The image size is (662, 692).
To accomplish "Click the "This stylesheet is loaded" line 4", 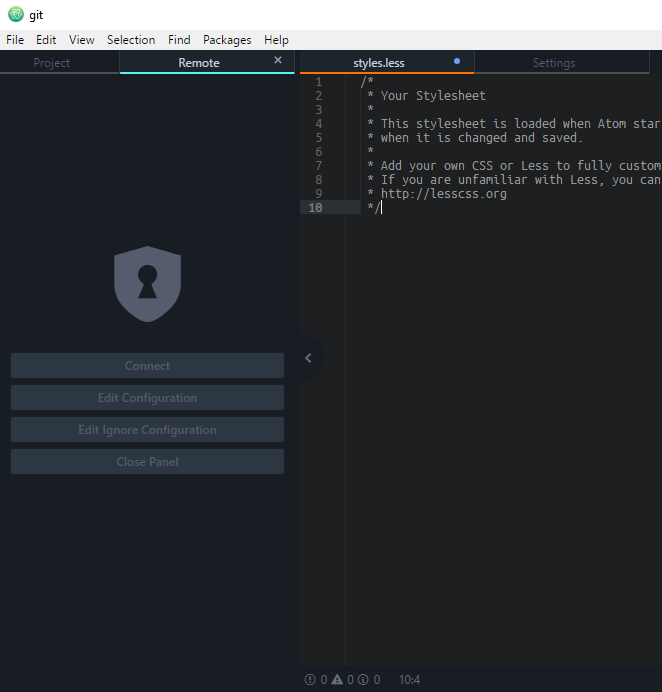I will (520, 124).
